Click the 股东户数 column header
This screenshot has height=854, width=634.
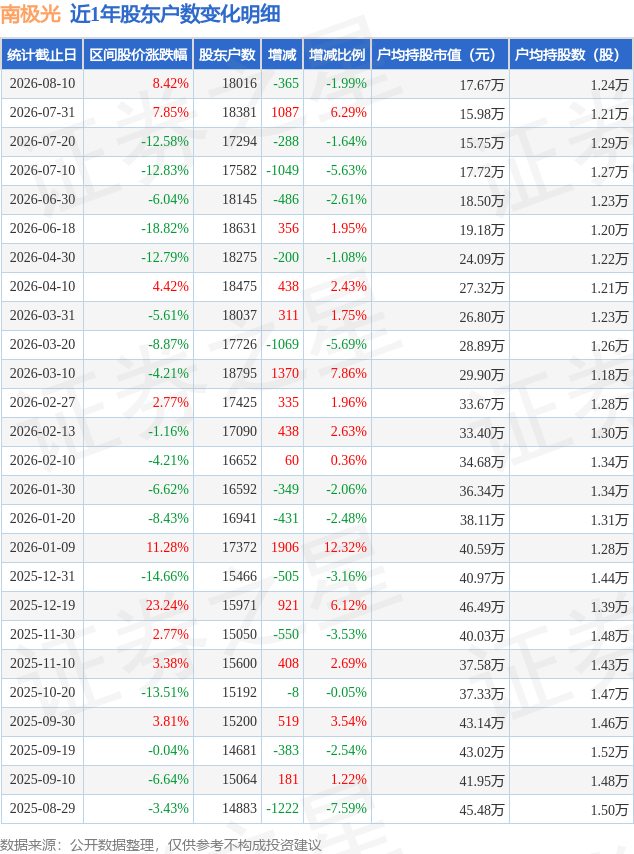coord(227,54)
